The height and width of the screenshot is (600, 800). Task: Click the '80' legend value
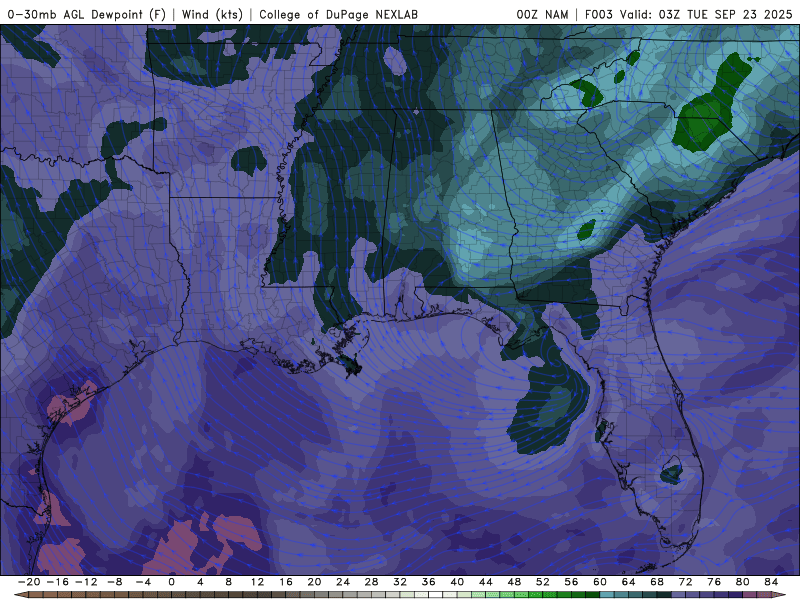click(743, 582)
